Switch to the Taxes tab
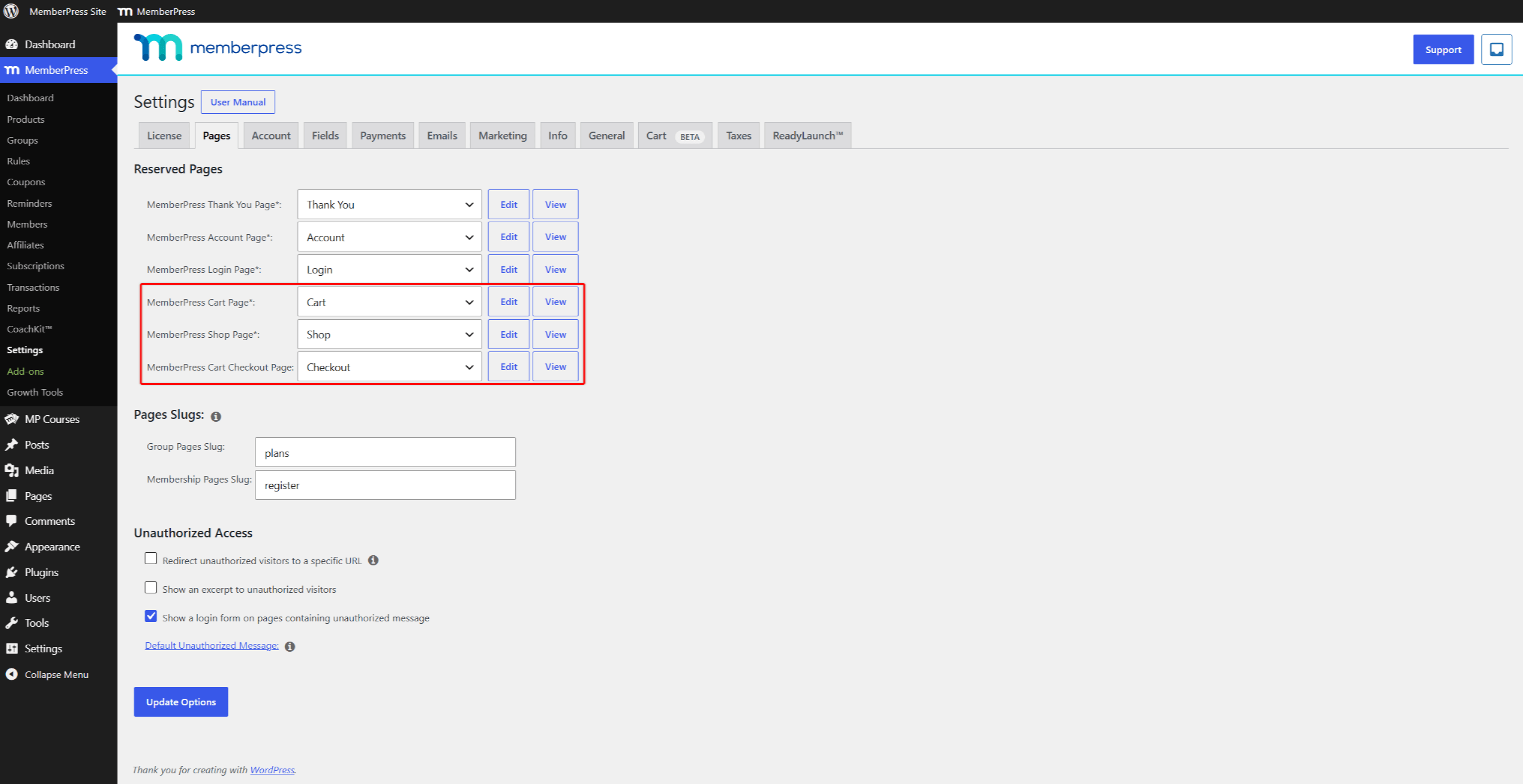The image size is (1523, 784). coord(739,136)
